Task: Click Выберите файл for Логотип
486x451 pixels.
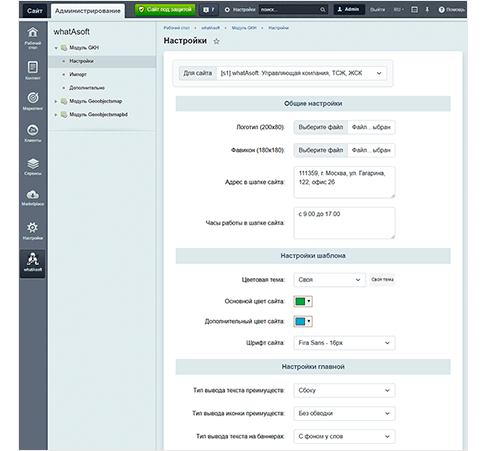Action: (321, 127)
